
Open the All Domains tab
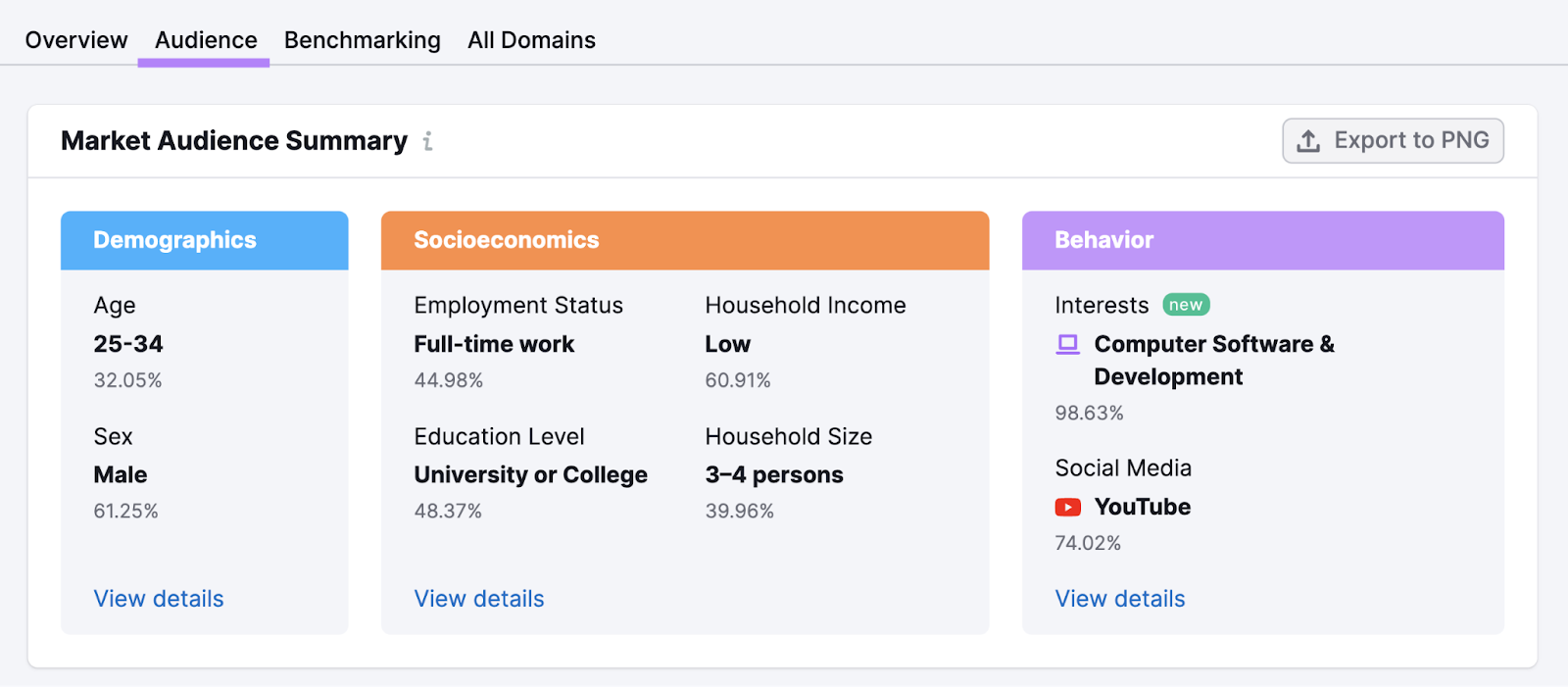531,40
